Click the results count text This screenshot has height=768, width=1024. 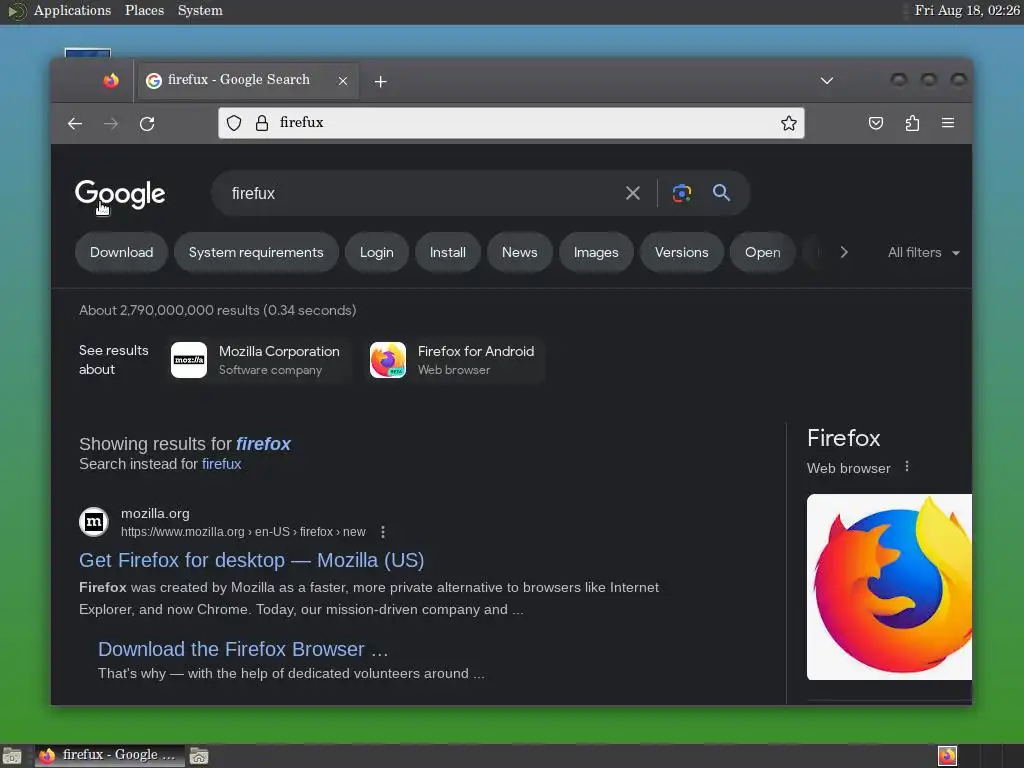[217, 310]
